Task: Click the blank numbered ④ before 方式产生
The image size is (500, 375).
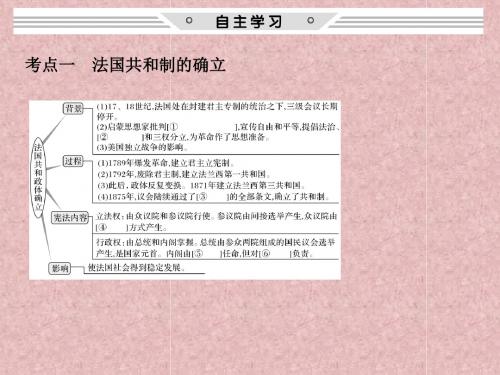Action: (x=112, y=228)
